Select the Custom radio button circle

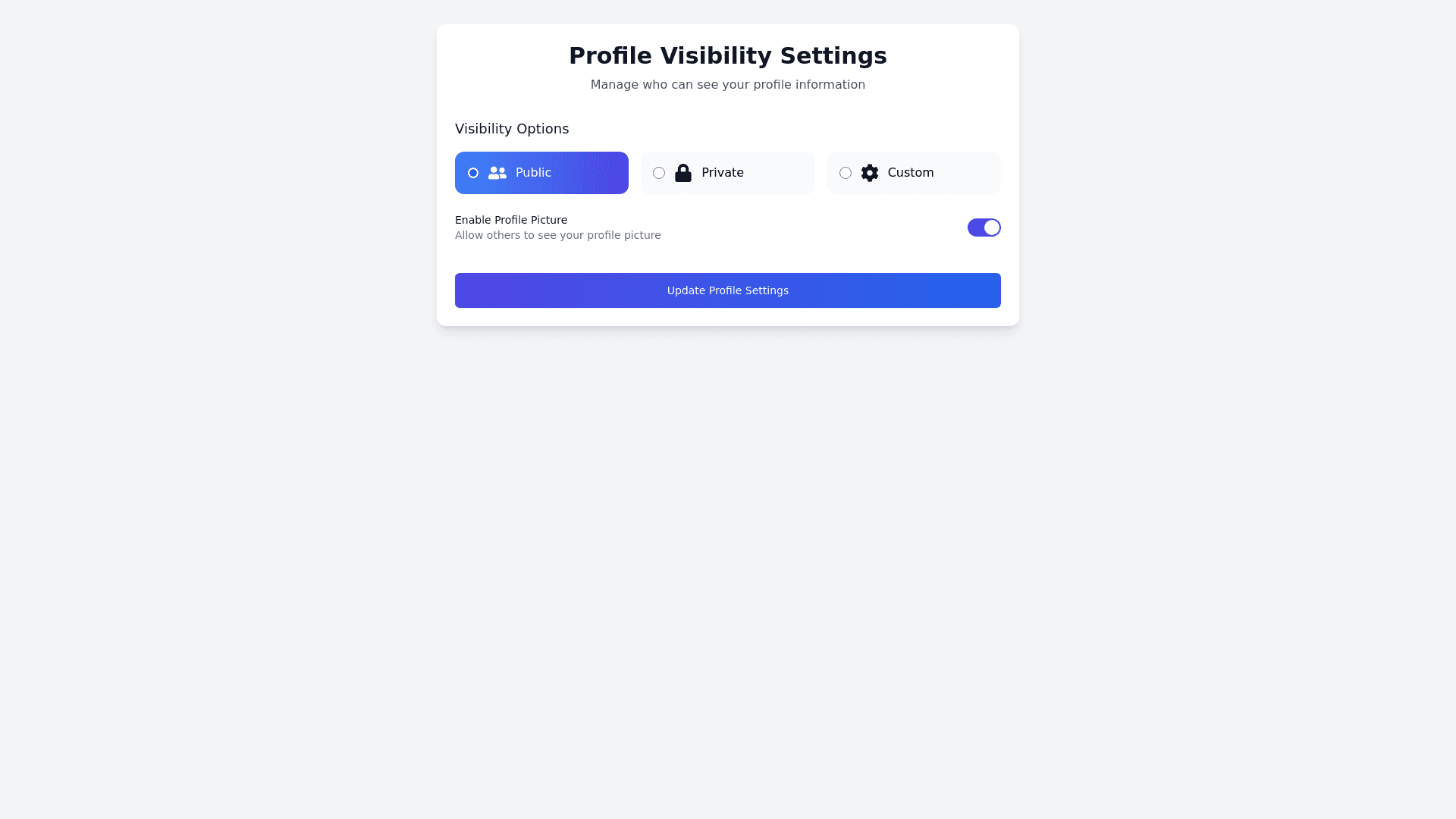click(x=846, y=173)
